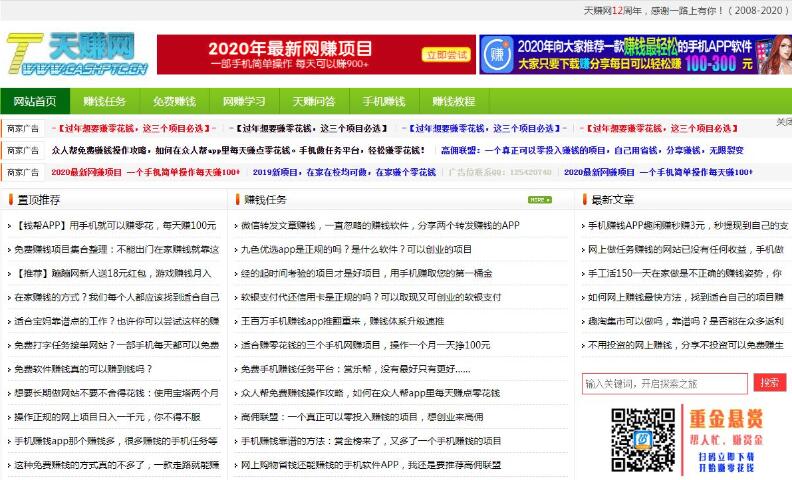Viewport: 792px width, 480px height.
Task: Open 手机赚钱APP趣闲赚秒赚3元 article
Action: [x=688, y=225]
